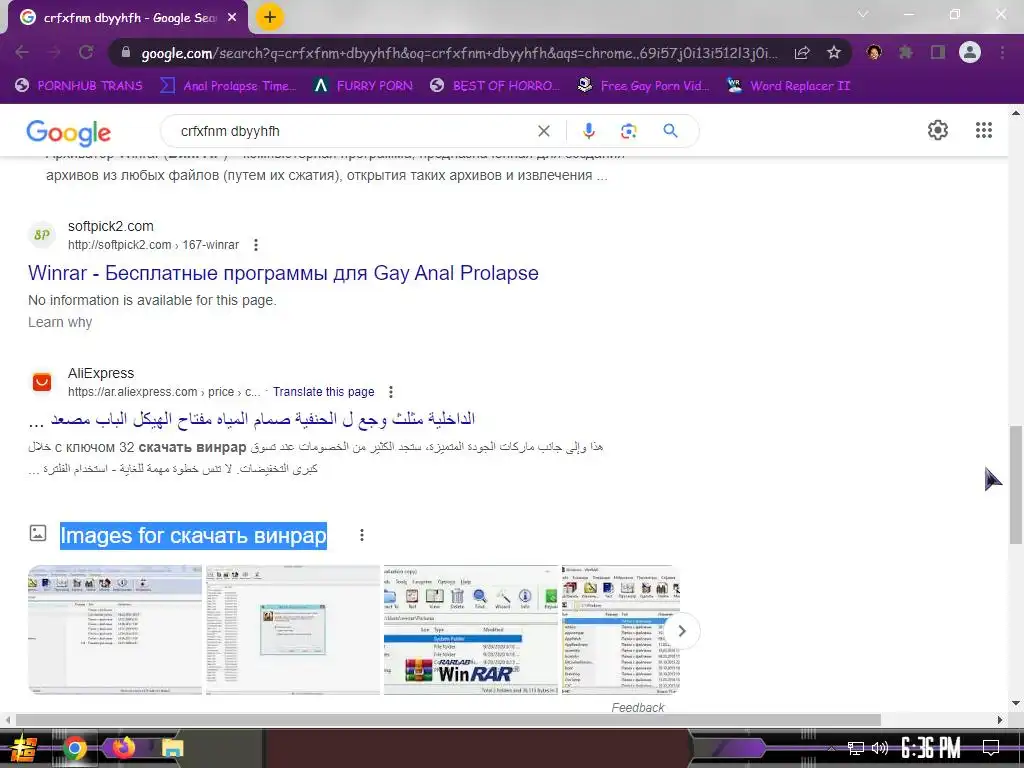This screenshot has width=1024, height=768.
Task: Open File Explorer from the taskbar
Action: (172, 748)
